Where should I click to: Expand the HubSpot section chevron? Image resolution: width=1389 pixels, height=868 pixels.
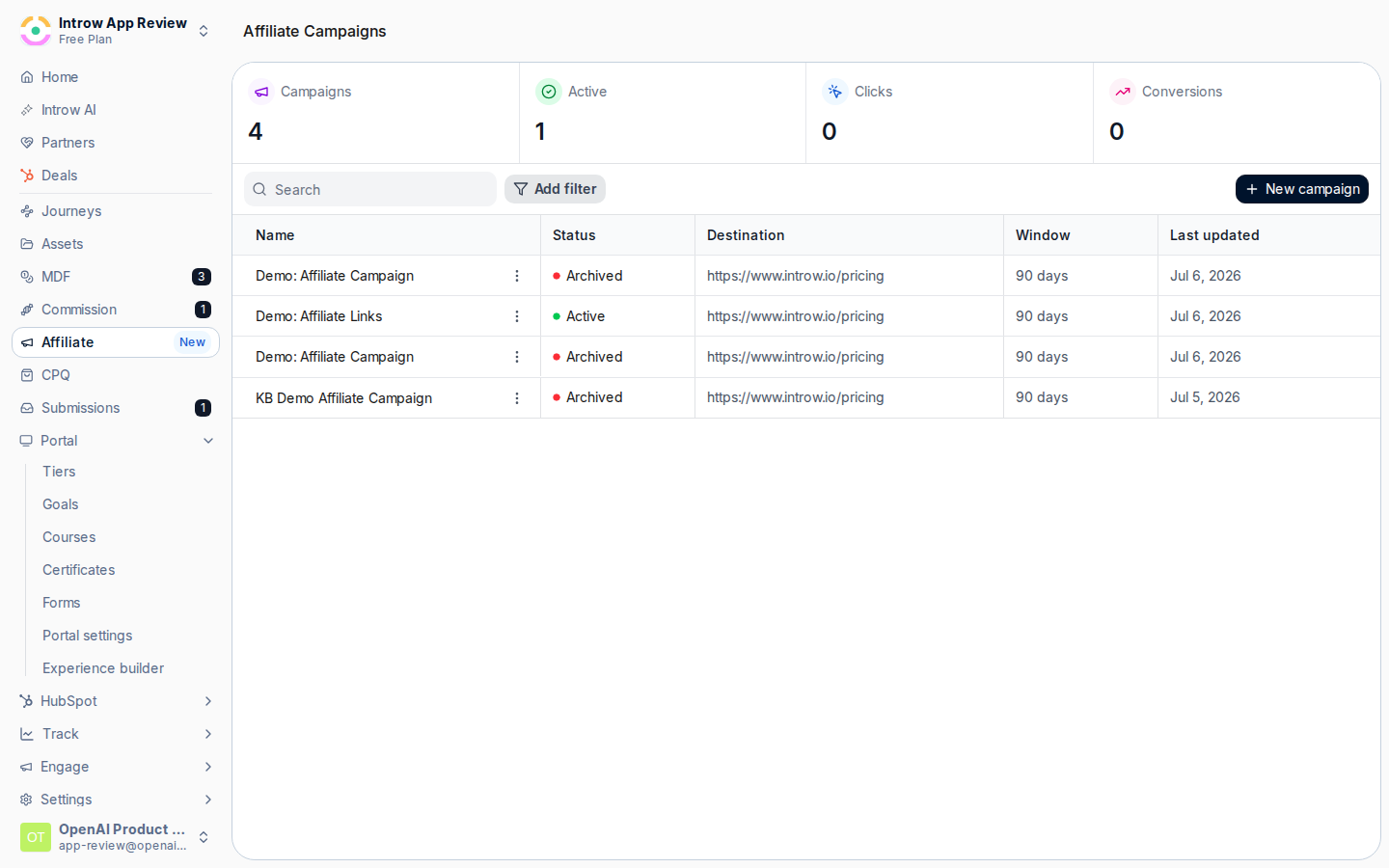[x=208, y=701]
